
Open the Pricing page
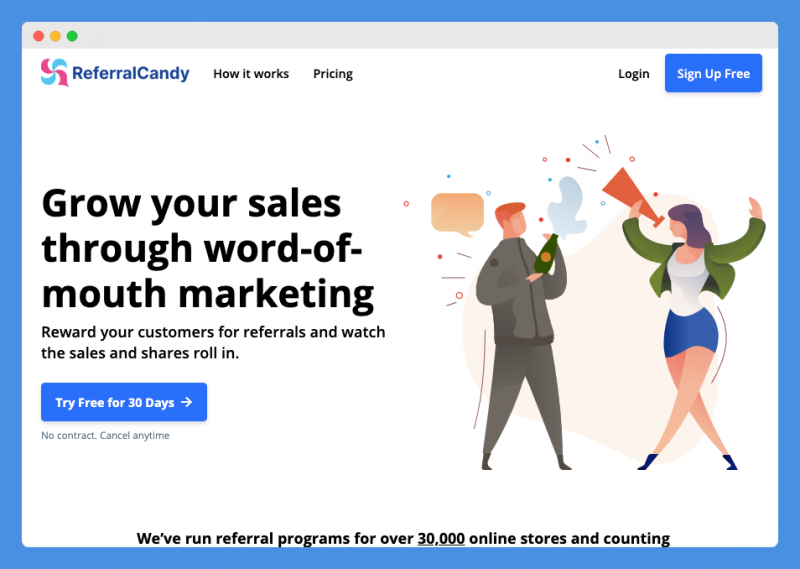pyautogui.click(x=333, y=74)
